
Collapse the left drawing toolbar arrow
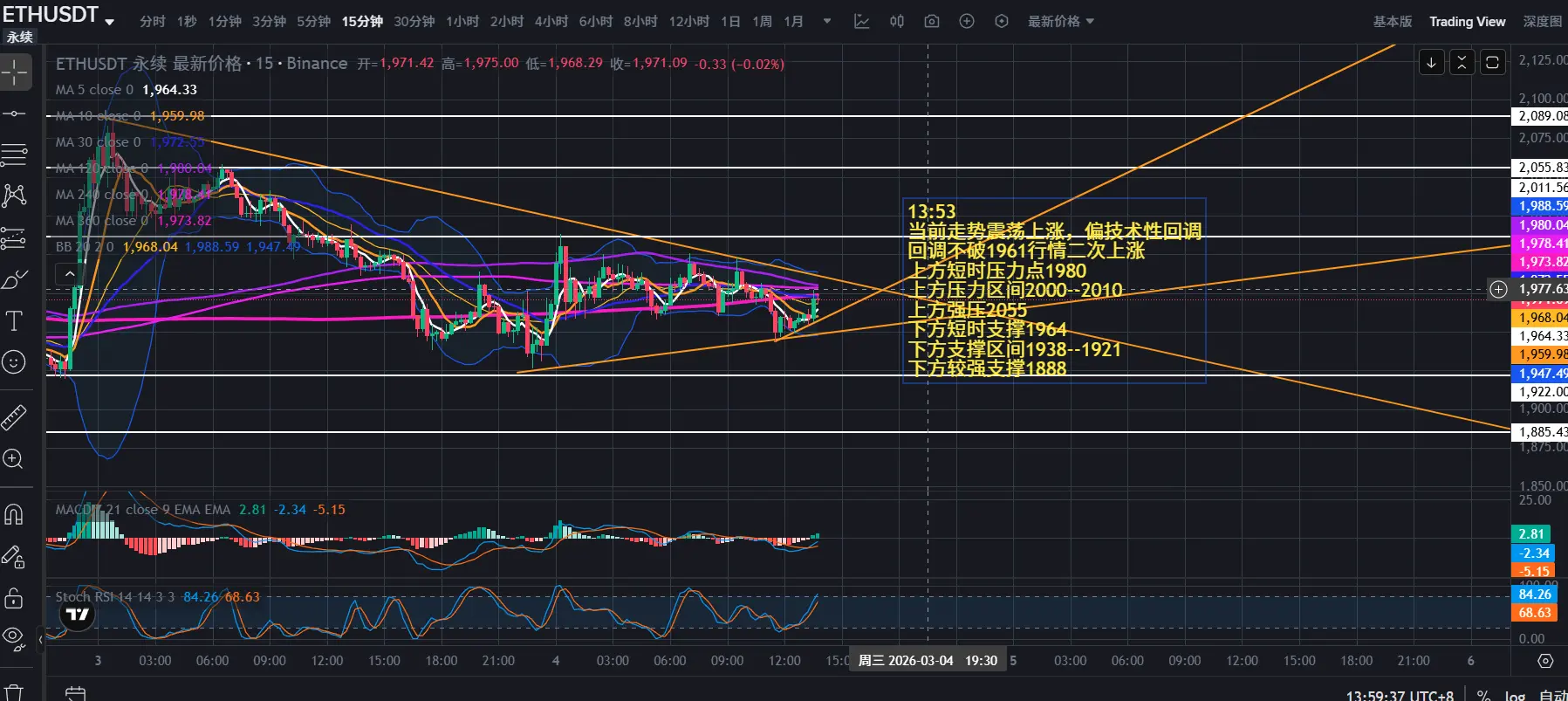click(x=40, y=639)
